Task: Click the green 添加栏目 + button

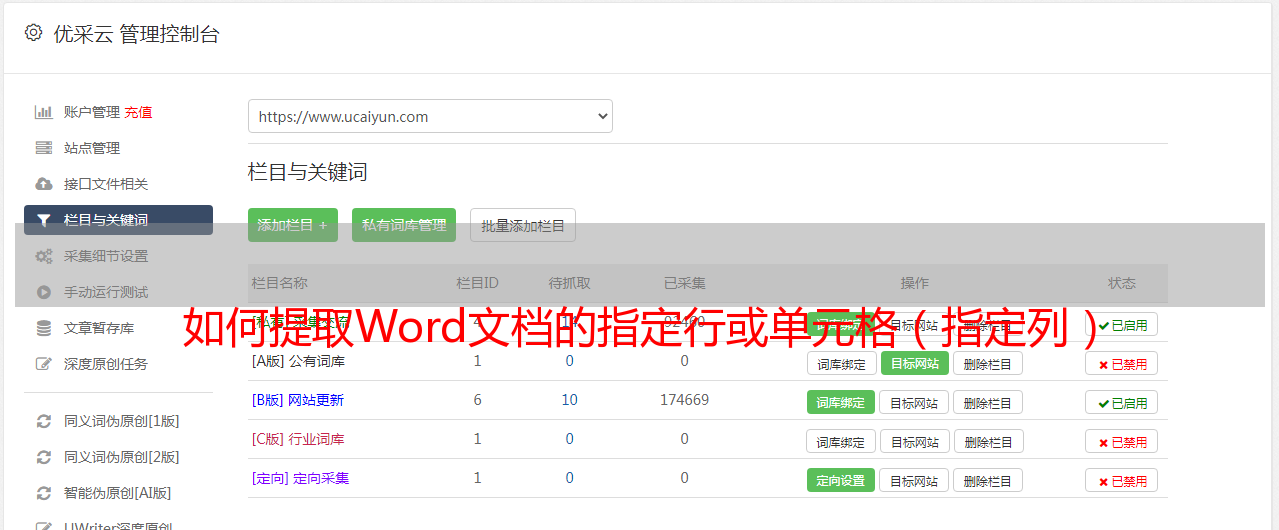Action: click(293, 225)
